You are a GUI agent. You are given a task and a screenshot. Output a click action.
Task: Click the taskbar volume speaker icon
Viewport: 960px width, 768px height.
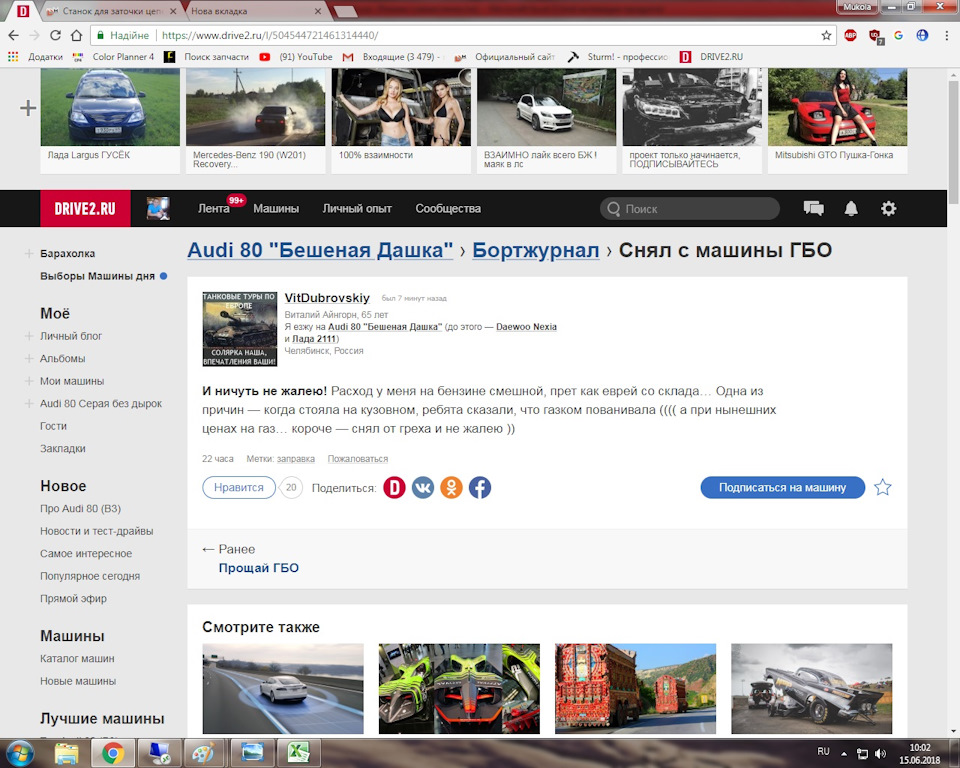[x=880, y=753]
